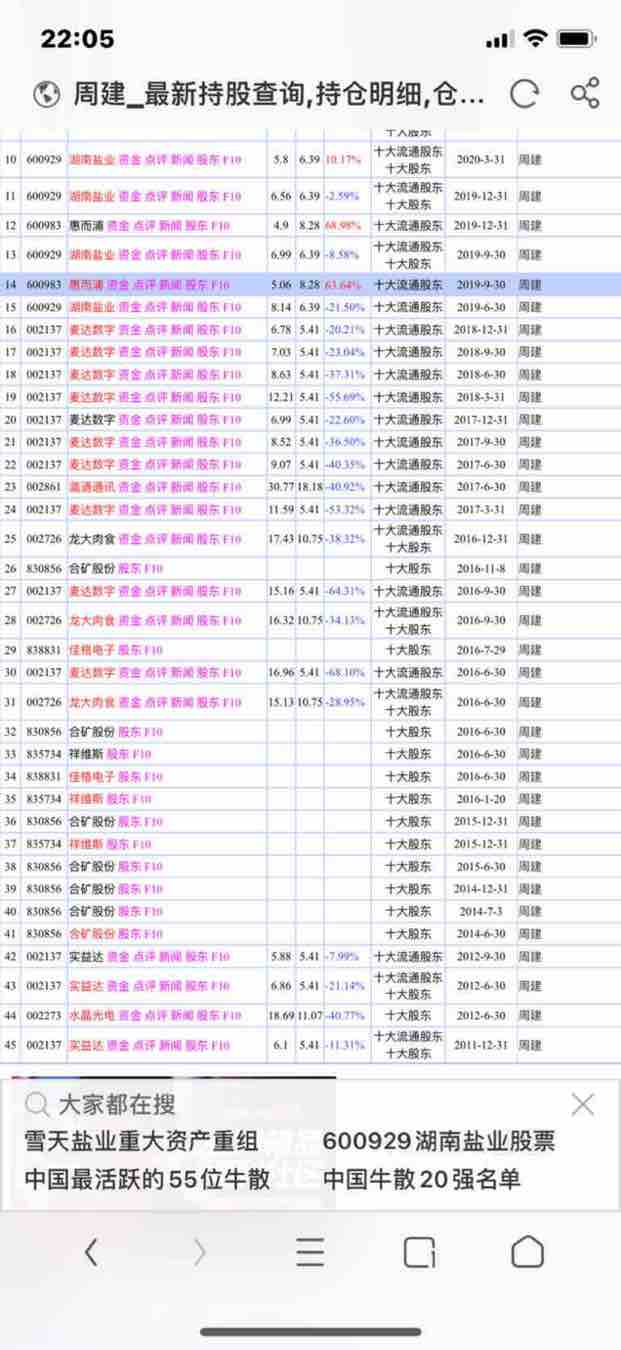This screenshot has width=621, height=1350.
Task: Open 新闻 link in row 21
Action: [x=182, y=442]
